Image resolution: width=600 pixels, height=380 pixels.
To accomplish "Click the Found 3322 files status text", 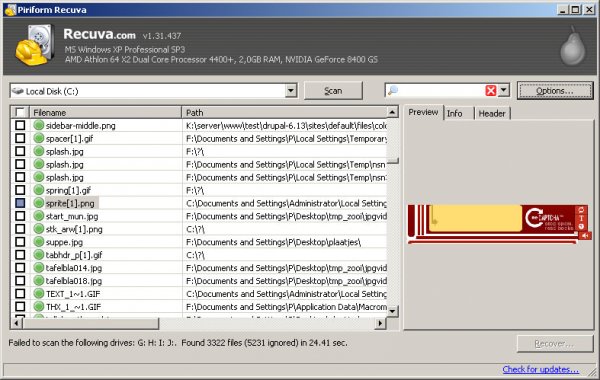I will pos(264,342).
